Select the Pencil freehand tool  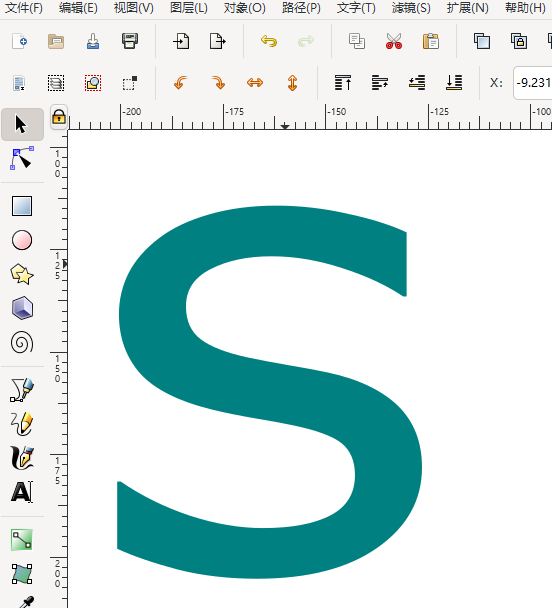(22, 424)
